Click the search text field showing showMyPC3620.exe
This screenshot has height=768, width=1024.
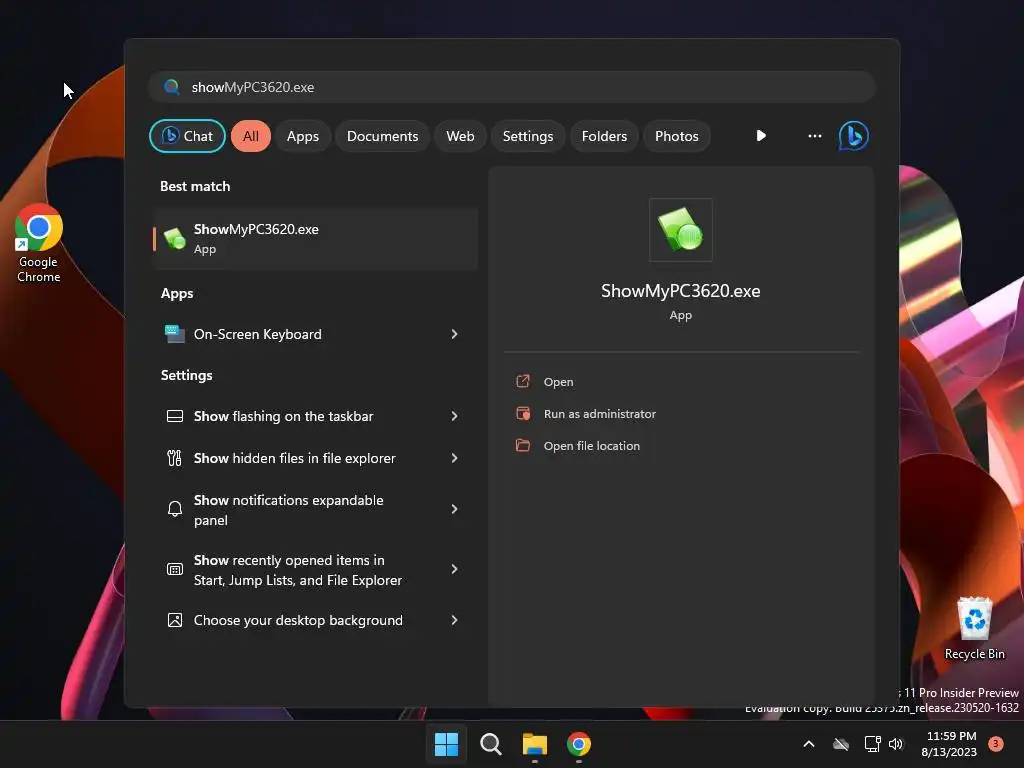(512, 87)
